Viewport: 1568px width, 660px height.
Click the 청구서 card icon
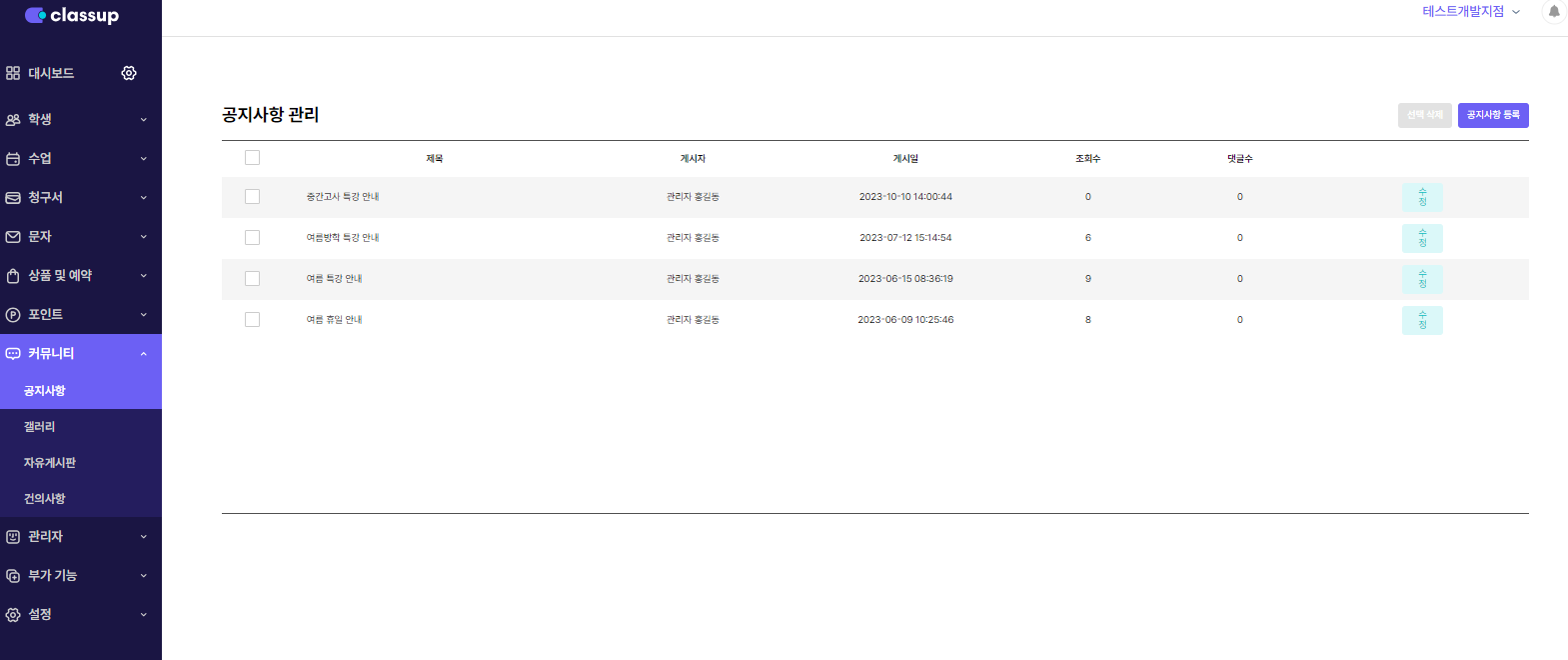point(13,197)
